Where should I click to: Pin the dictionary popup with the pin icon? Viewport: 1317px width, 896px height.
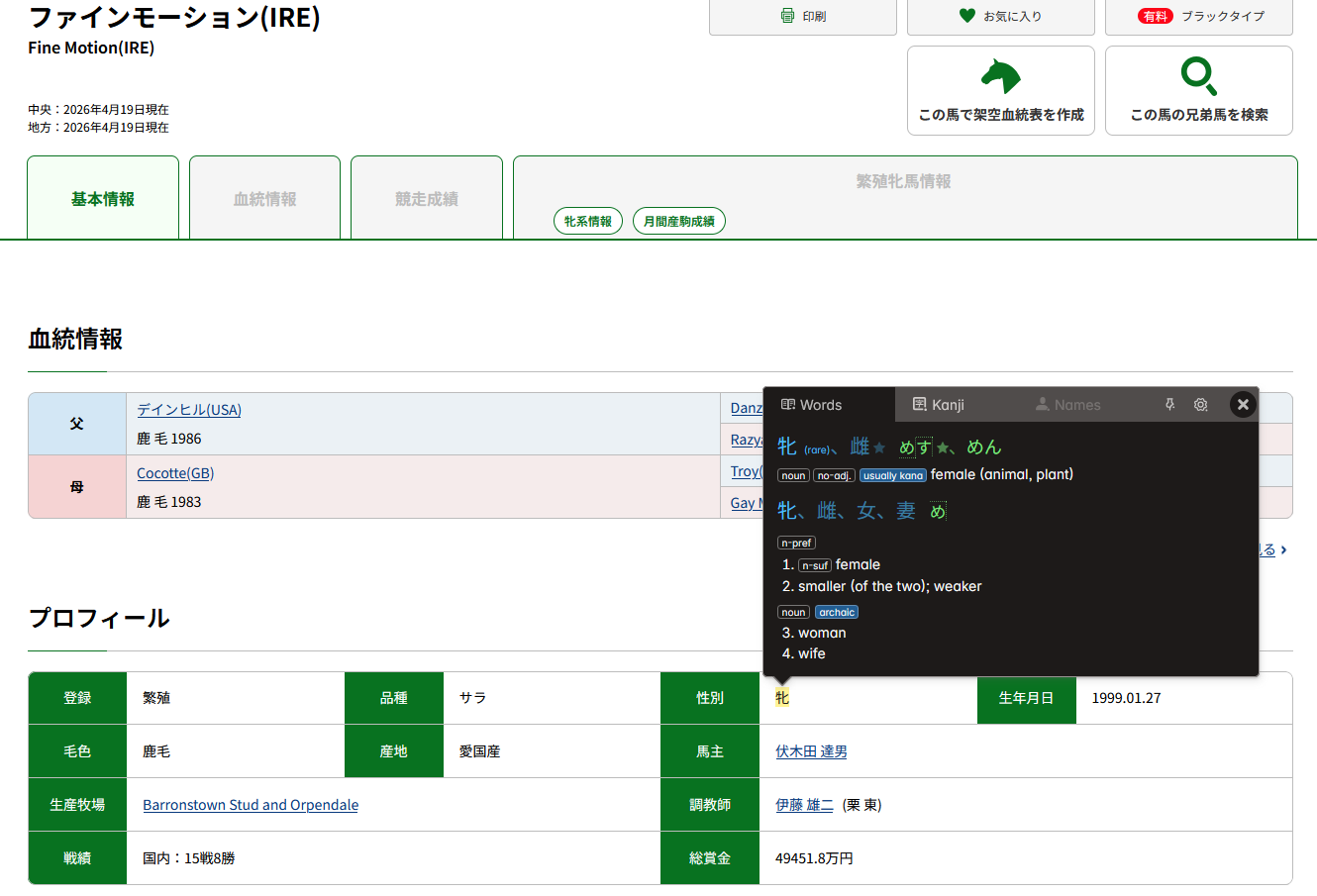[x=1169, y=404]
